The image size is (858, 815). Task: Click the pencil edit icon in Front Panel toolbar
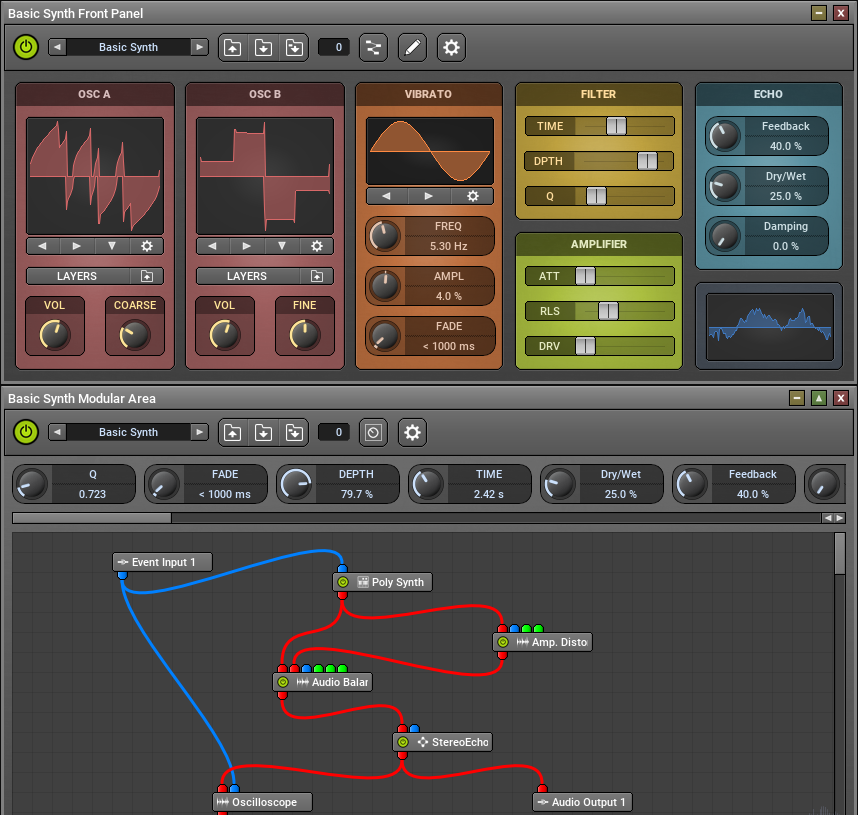(x=412, y=47)
